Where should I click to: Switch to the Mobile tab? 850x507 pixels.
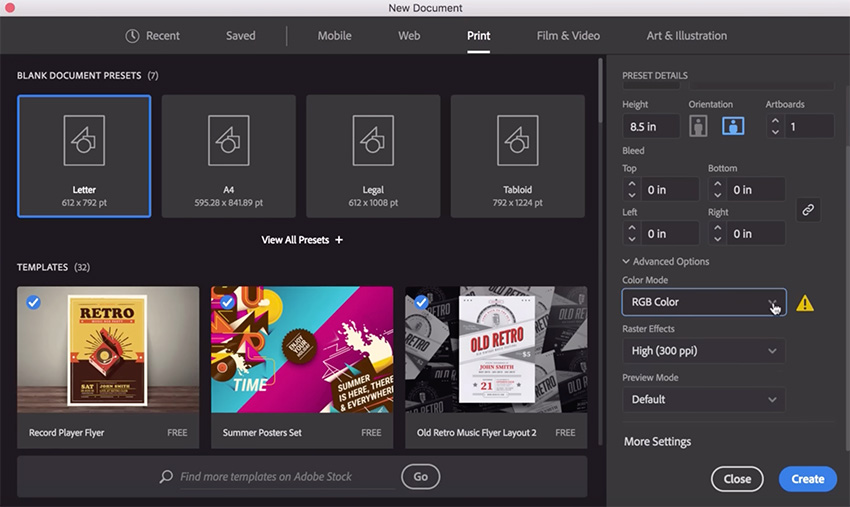click(x=334, y=36)
